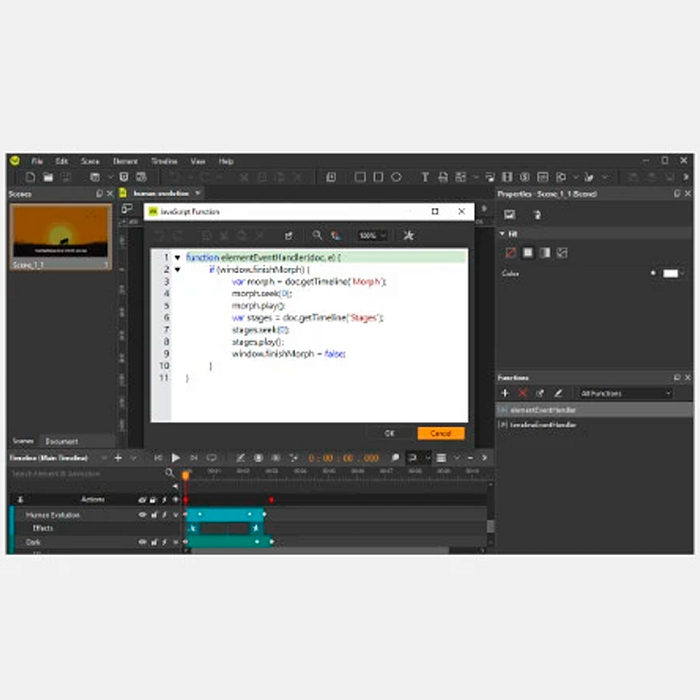
Task: Open the 100% zoom dropdown in editor
Action: pyautogui.click(x=373, y=235)
